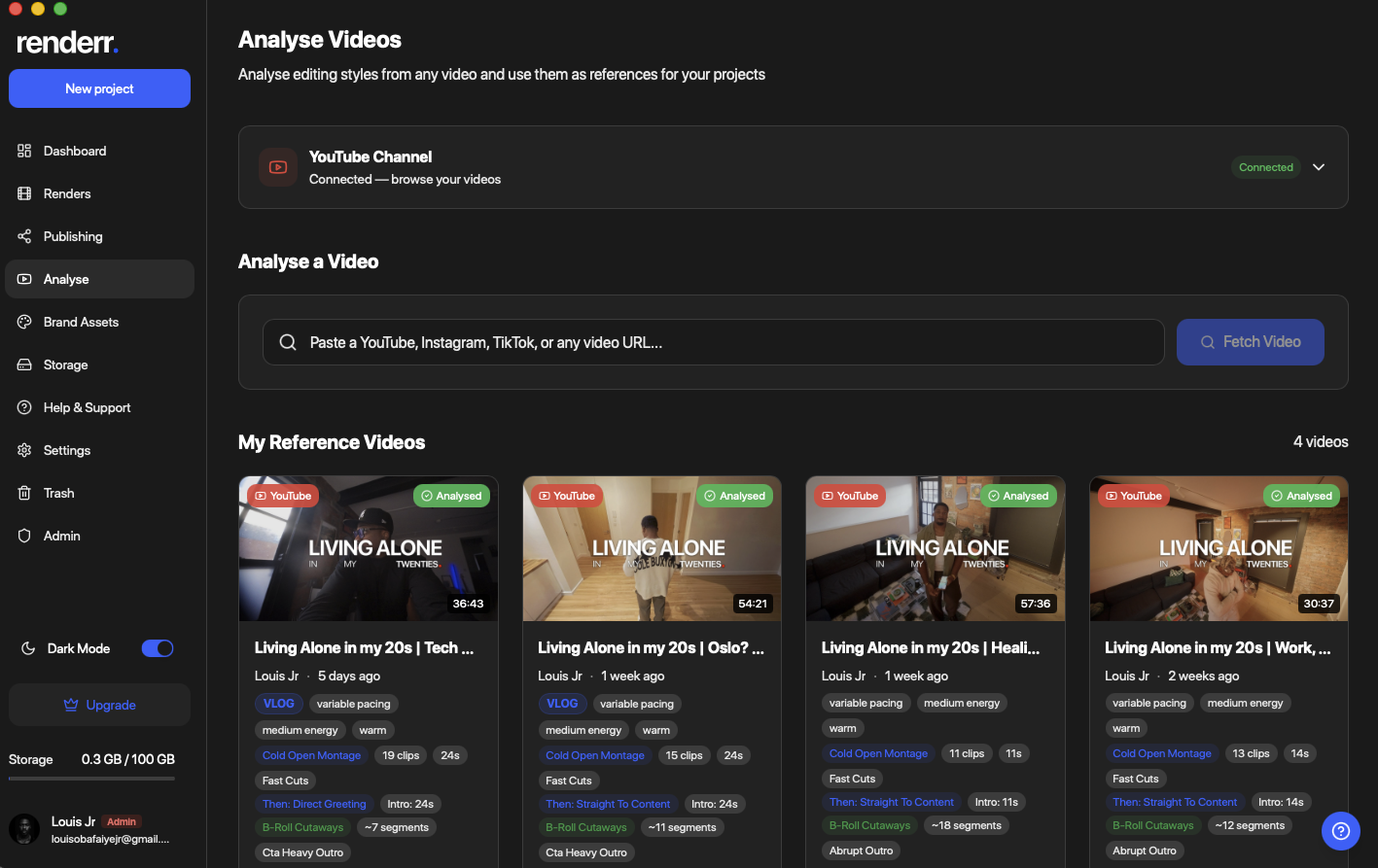This screenshot has height=868, width=1378.
Task: Open the 57:36 video thumbnail
Action: point(936,548)
